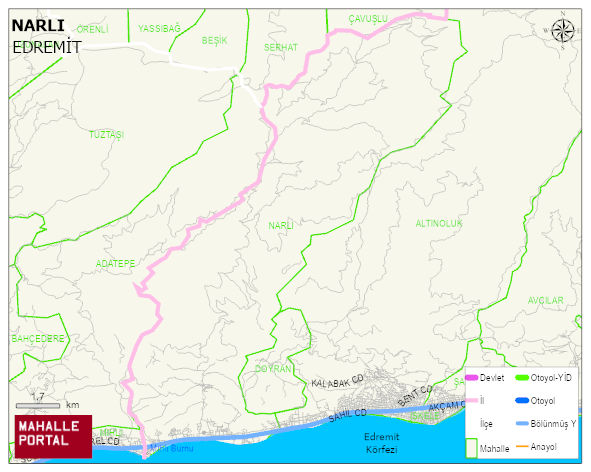Click the ADATEPE label on map
Image resolution: width=591 pixels, height=472 pixels.
click(115, 264)
